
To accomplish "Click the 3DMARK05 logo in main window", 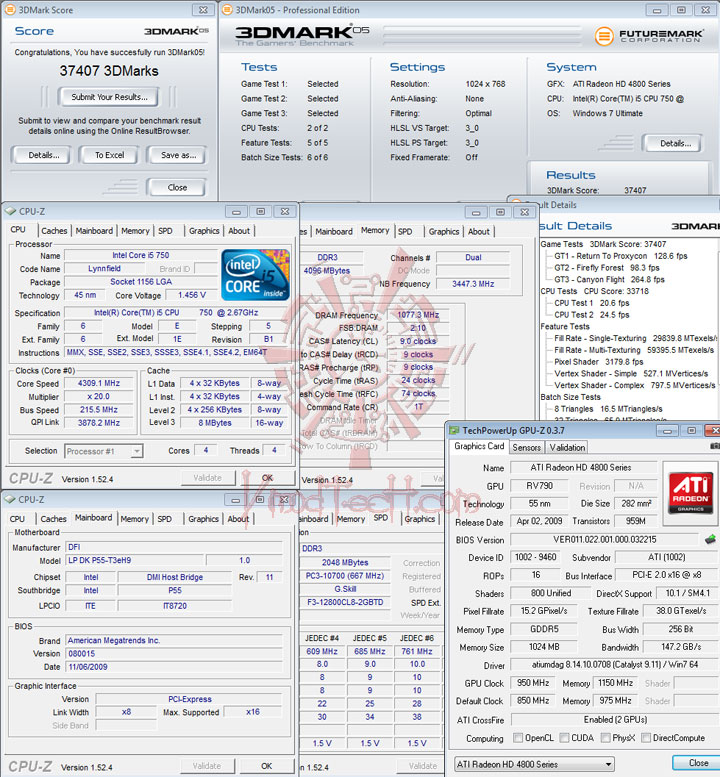I will [302, 33].
